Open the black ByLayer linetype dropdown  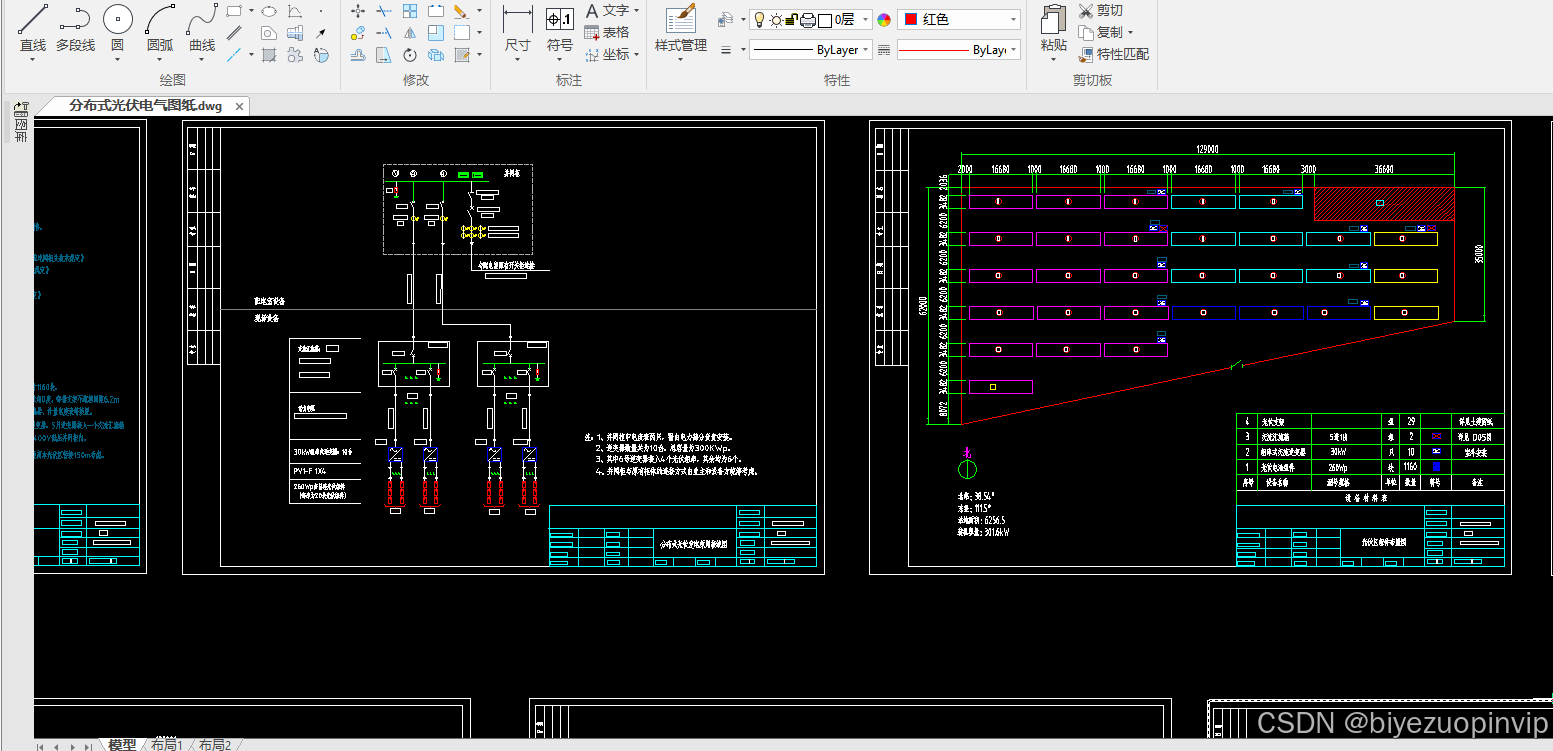pos(811,49)
